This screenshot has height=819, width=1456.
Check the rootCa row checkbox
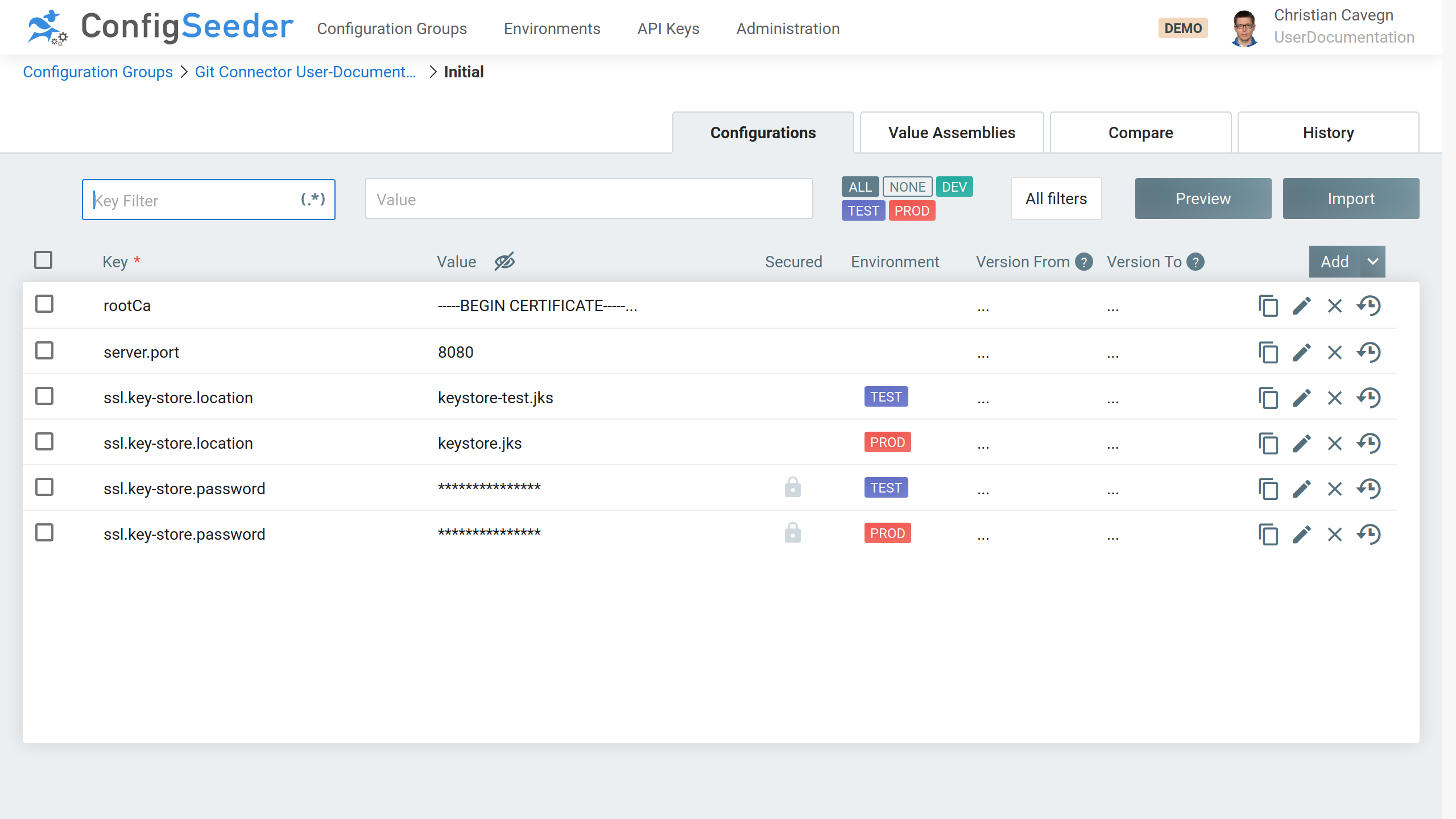(44, 304)
